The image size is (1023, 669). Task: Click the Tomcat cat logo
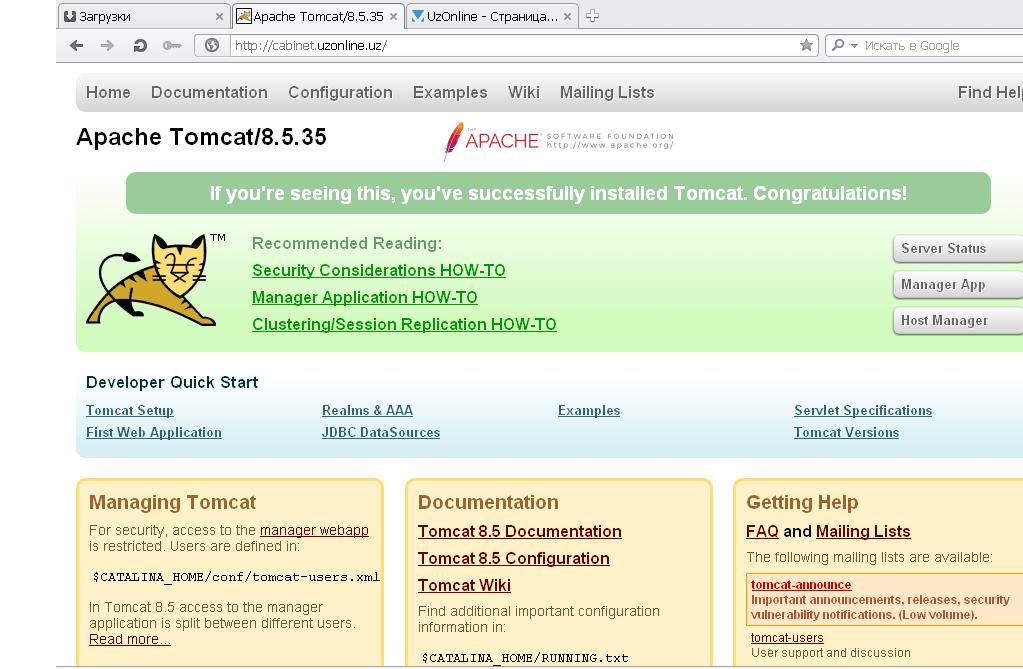pos(152,280)
